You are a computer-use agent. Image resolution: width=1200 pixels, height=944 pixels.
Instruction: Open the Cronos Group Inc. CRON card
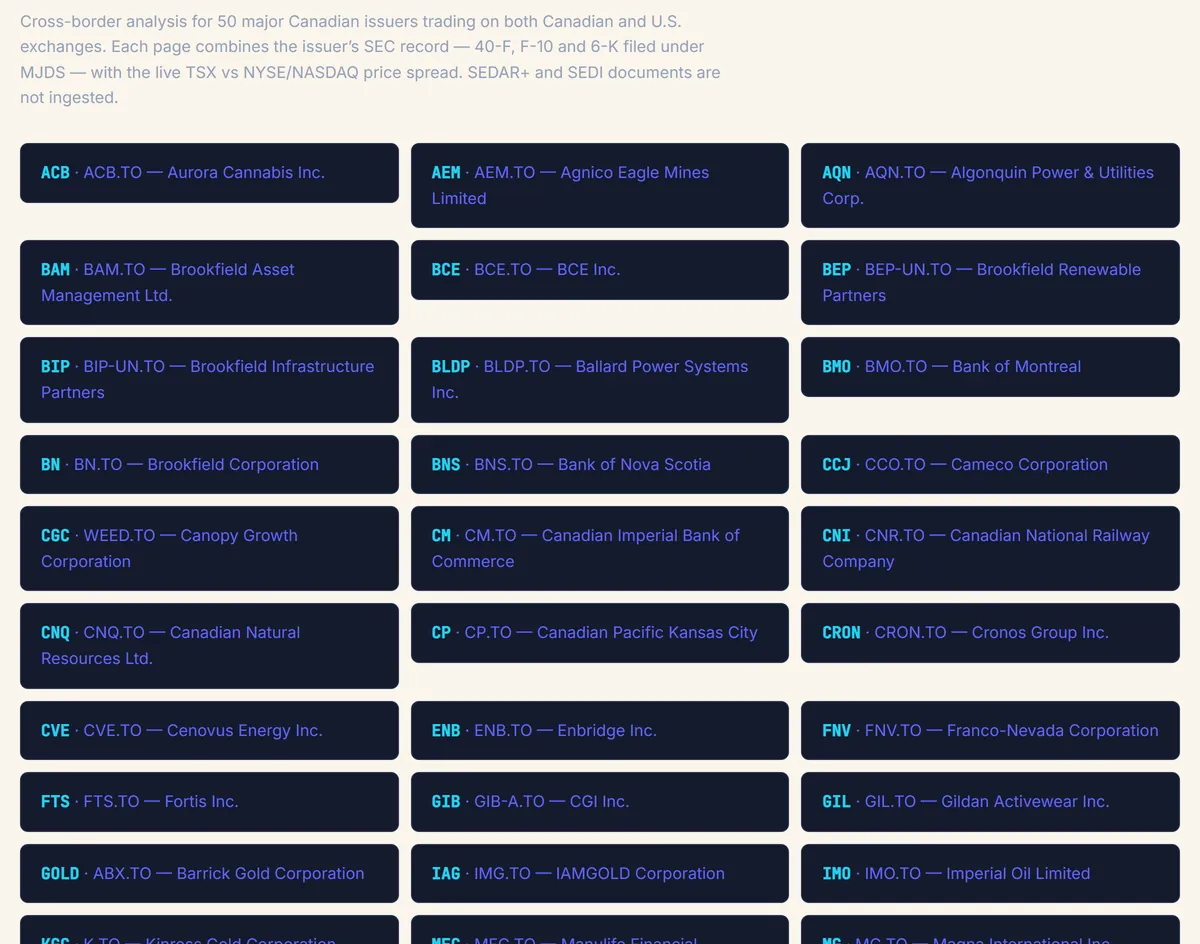pyautogui.click(x=990, y=633)
